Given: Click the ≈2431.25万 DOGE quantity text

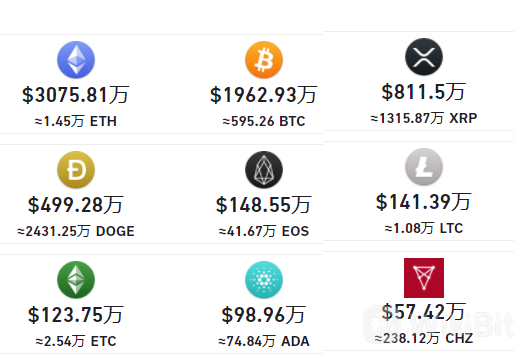Looking at the screenshot, I should 76,231.
